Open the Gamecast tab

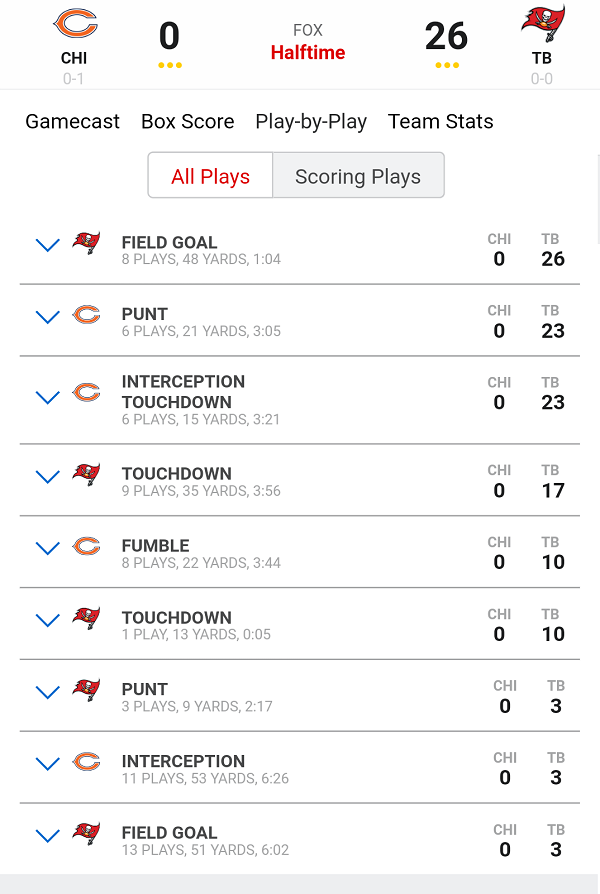click(x=72, y=122)
